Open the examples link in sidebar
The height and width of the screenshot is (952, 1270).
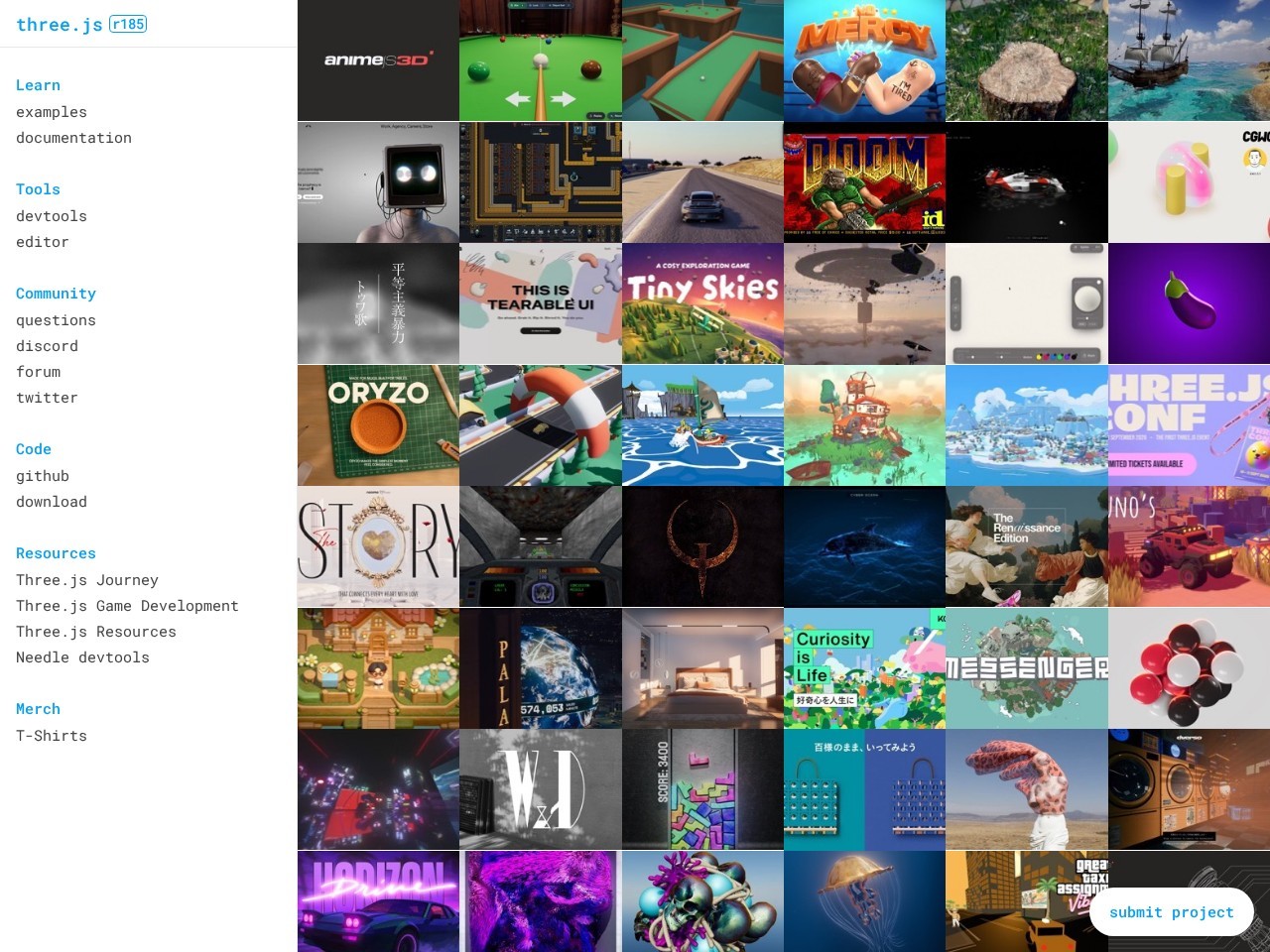[x=52, y=112]
